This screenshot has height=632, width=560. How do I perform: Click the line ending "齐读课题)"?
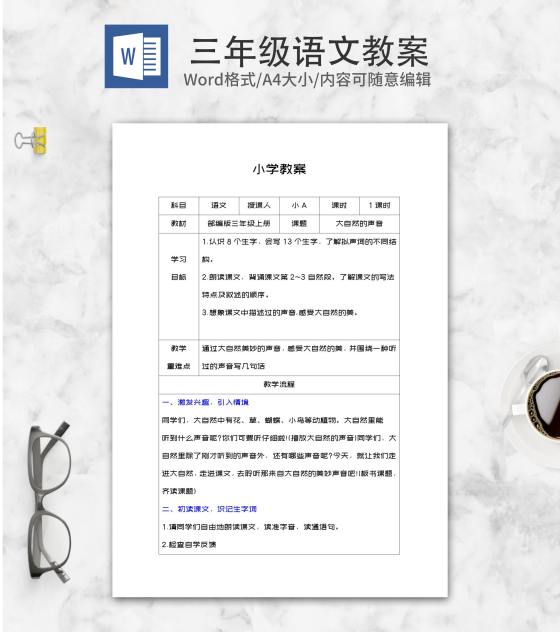click(x=179, y=491)
